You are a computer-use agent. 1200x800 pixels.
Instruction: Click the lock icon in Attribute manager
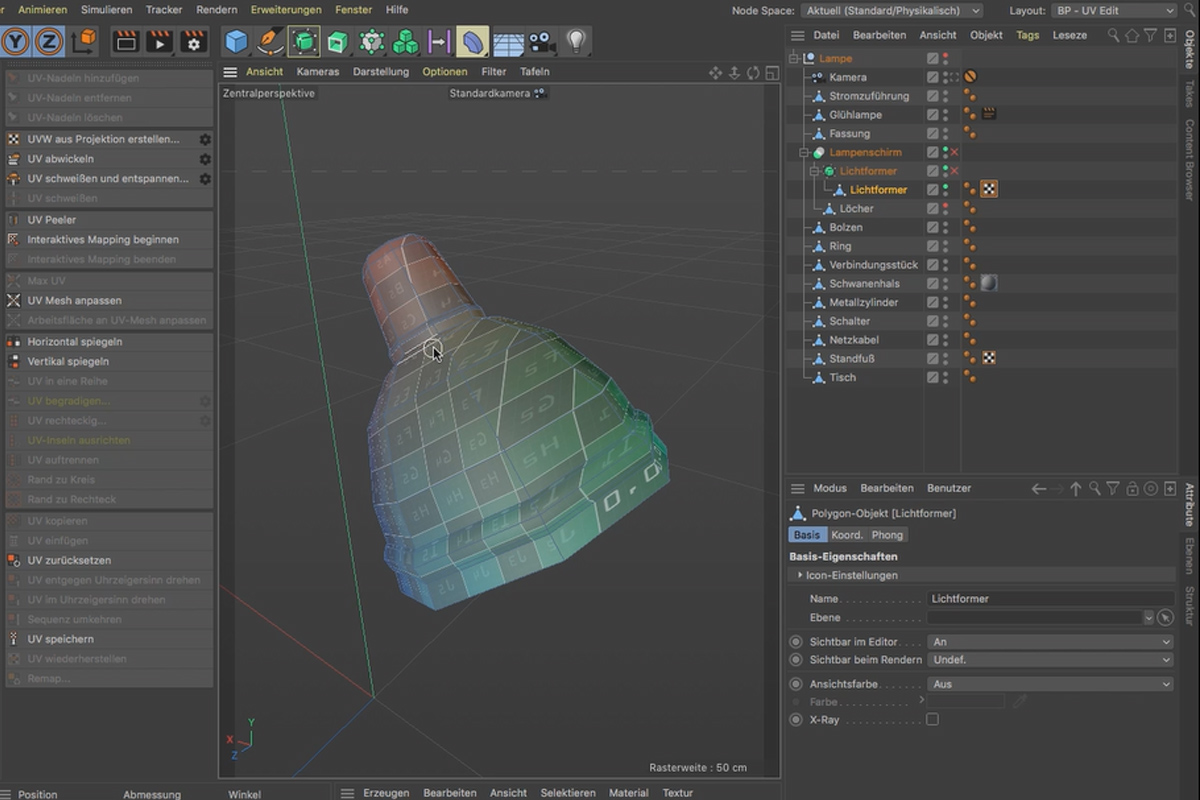pyautogui.click(x=1132, y=489)
